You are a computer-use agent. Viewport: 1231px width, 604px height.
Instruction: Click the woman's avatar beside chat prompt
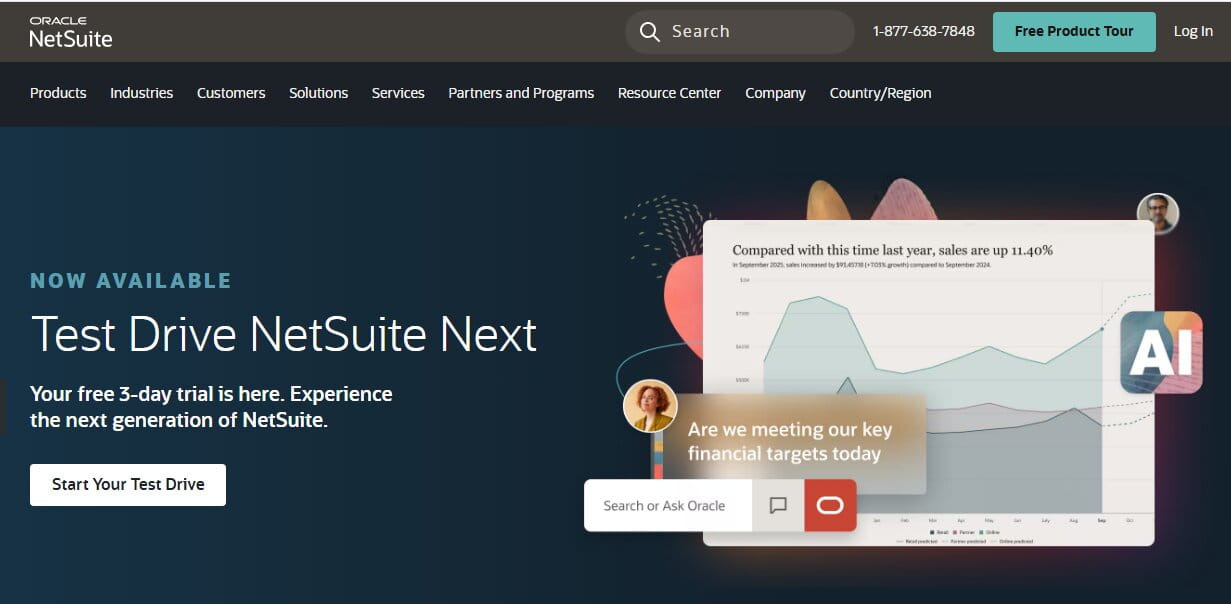pyautogui.click(x=650, y=406)
